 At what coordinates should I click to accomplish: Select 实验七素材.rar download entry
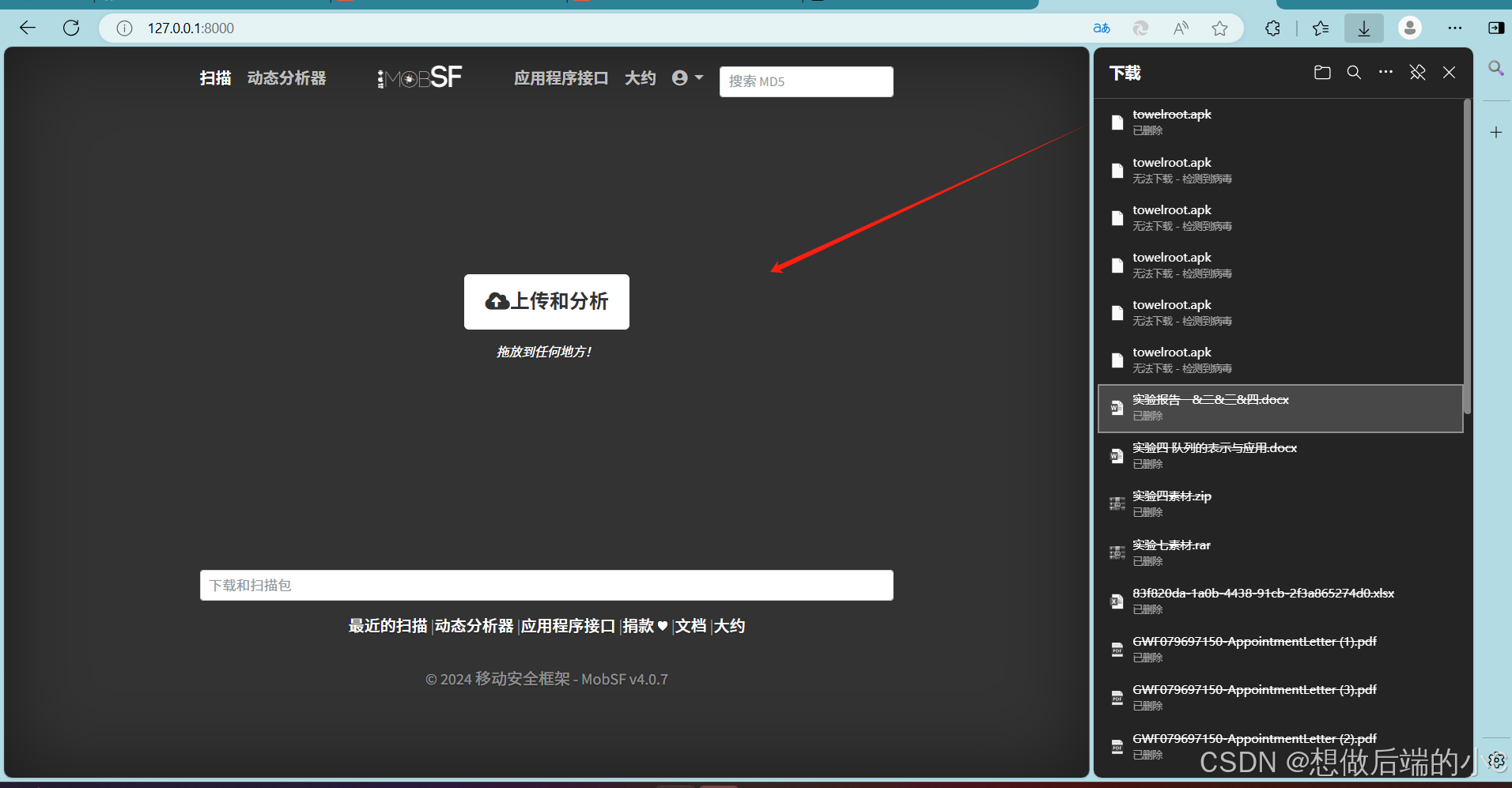click(x=1280, y=552)
